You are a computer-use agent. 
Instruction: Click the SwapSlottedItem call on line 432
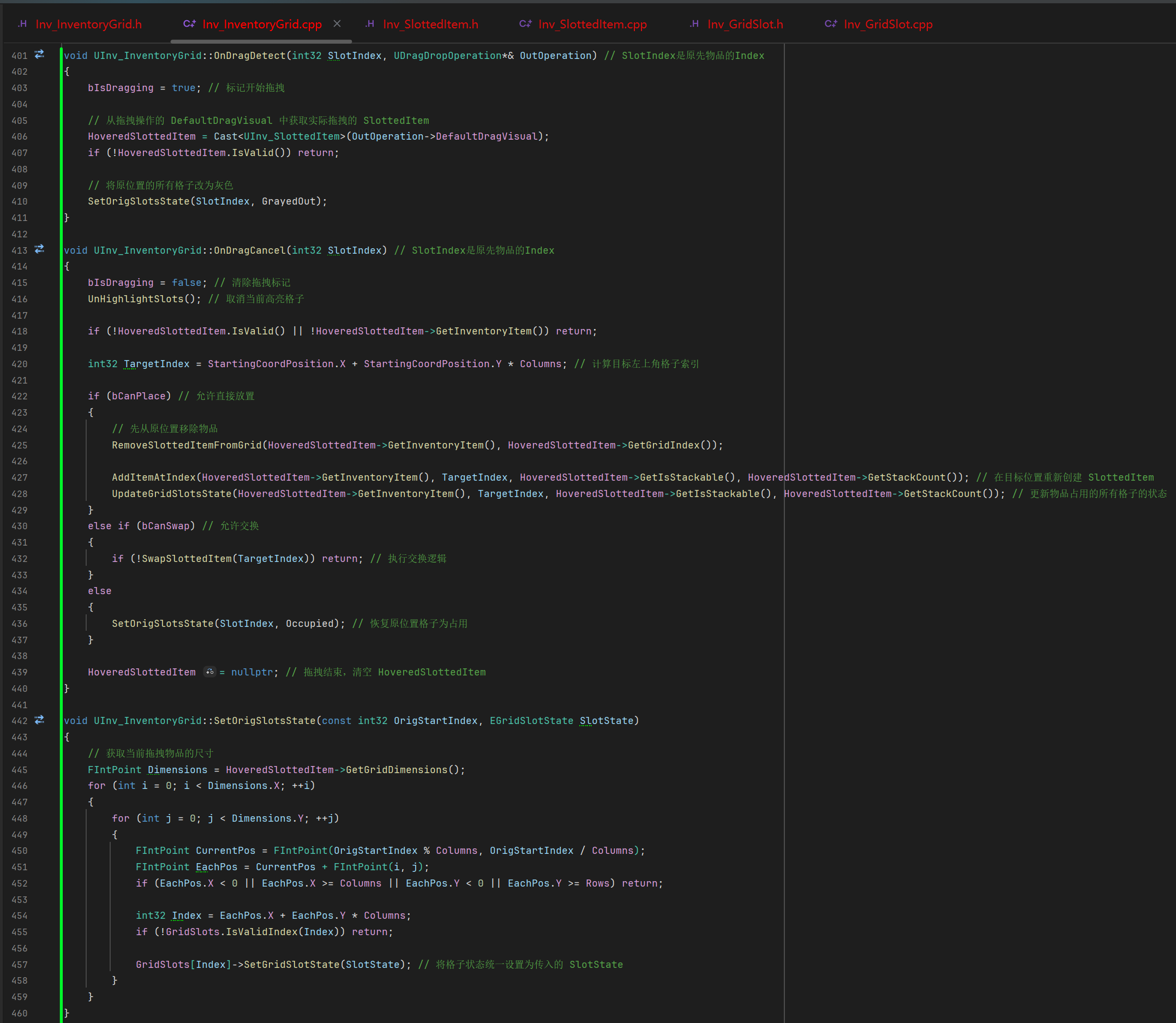click(188, 558)
